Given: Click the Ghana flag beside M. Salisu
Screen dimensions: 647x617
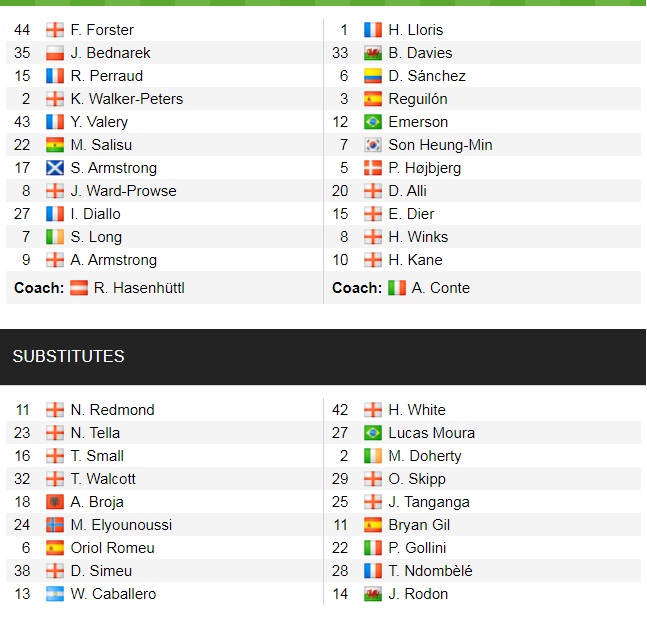Looking at the screenshot, I should [x=55, y=145].
